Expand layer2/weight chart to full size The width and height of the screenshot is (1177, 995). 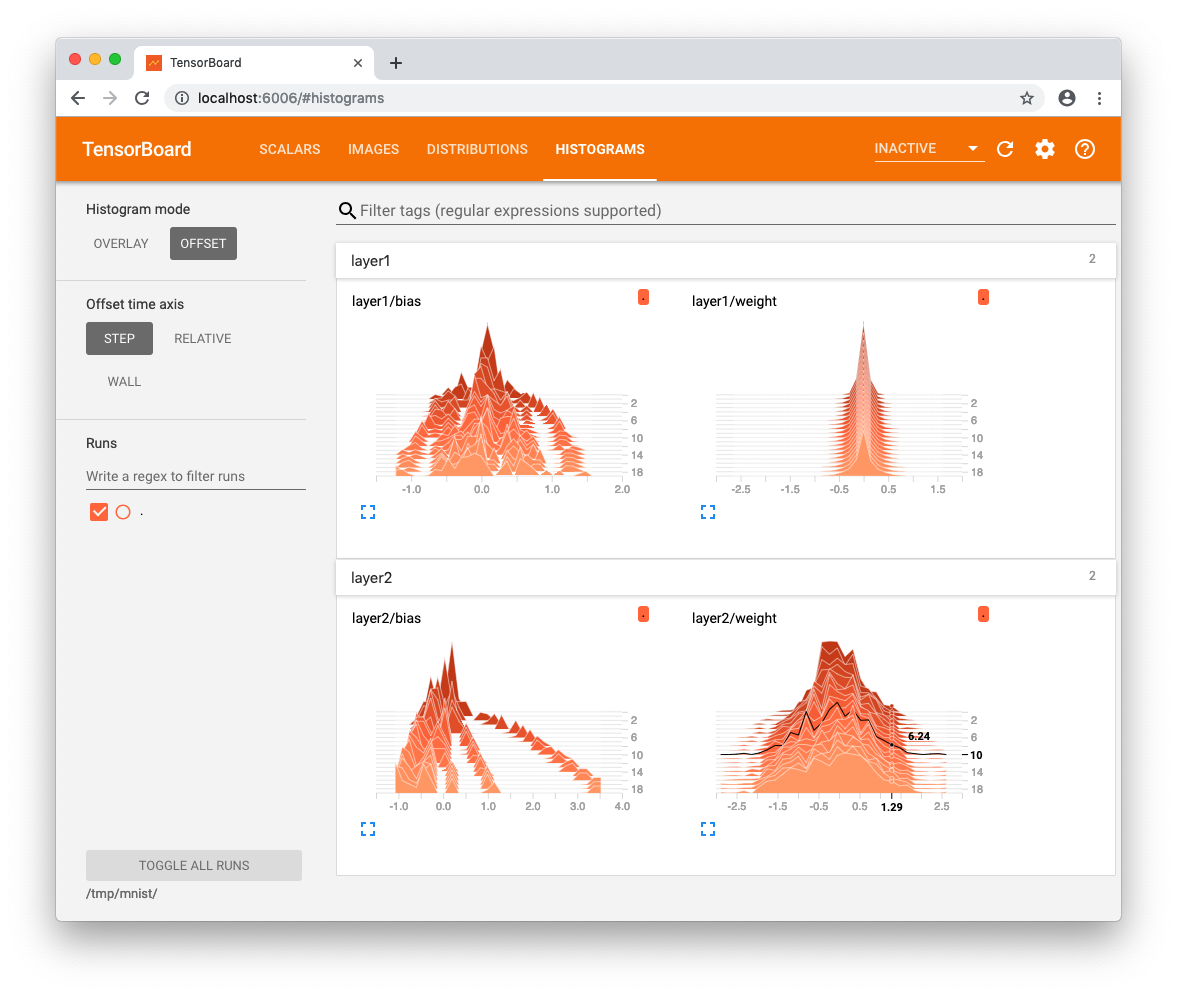[708, 828]
